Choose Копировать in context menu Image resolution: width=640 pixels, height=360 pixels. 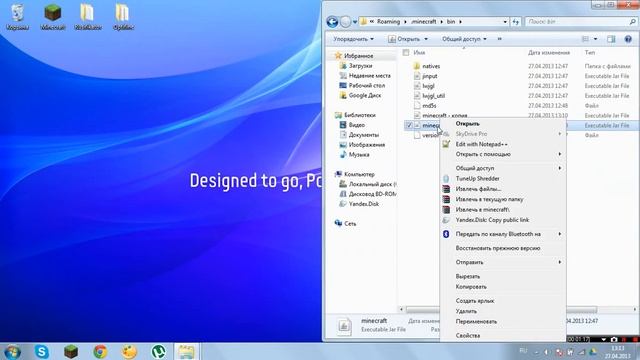pos(503,287)
